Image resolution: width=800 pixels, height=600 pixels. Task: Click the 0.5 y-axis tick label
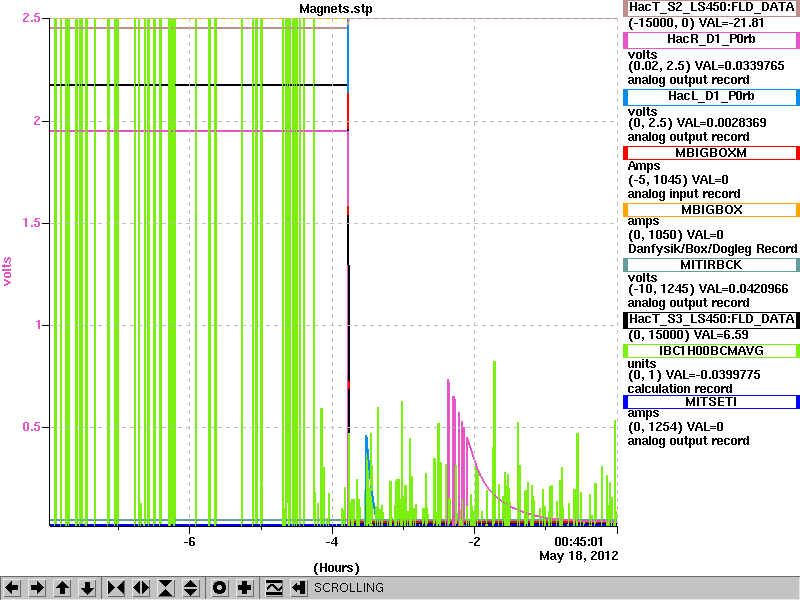(31, 427)
